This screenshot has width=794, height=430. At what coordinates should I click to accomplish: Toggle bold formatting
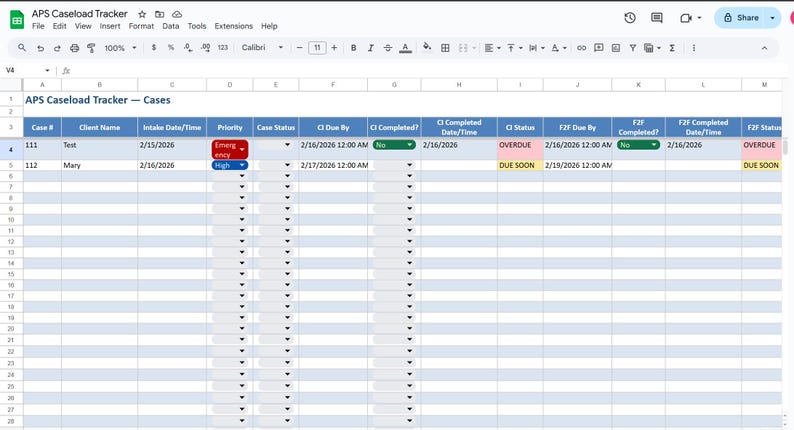pos(353,48)
